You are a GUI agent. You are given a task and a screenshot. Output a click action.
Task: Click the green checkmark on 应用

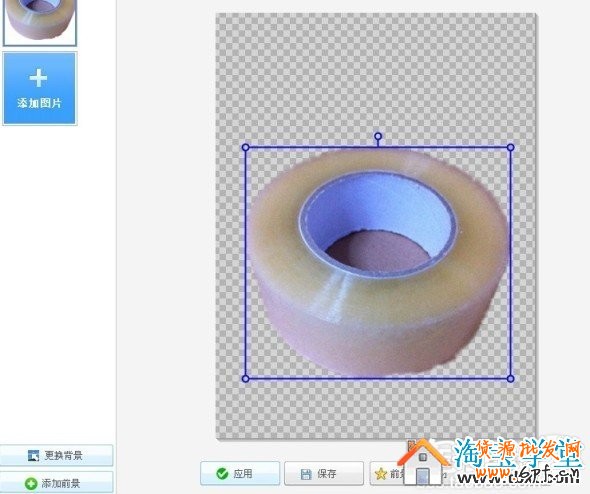coord(222,473)
